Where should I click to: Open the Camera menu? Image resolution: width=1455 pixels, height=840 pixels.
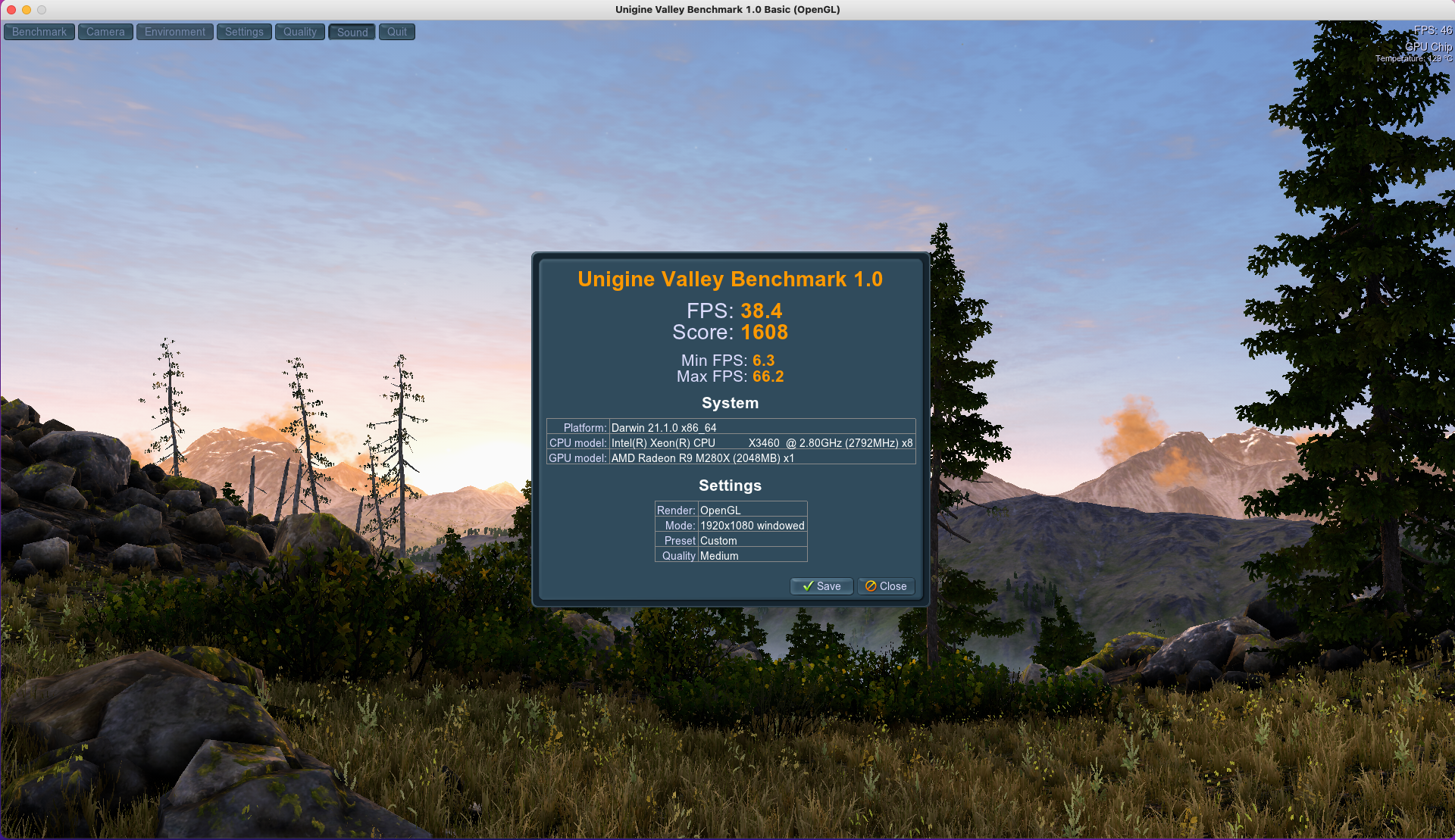(x=105, y=32)
